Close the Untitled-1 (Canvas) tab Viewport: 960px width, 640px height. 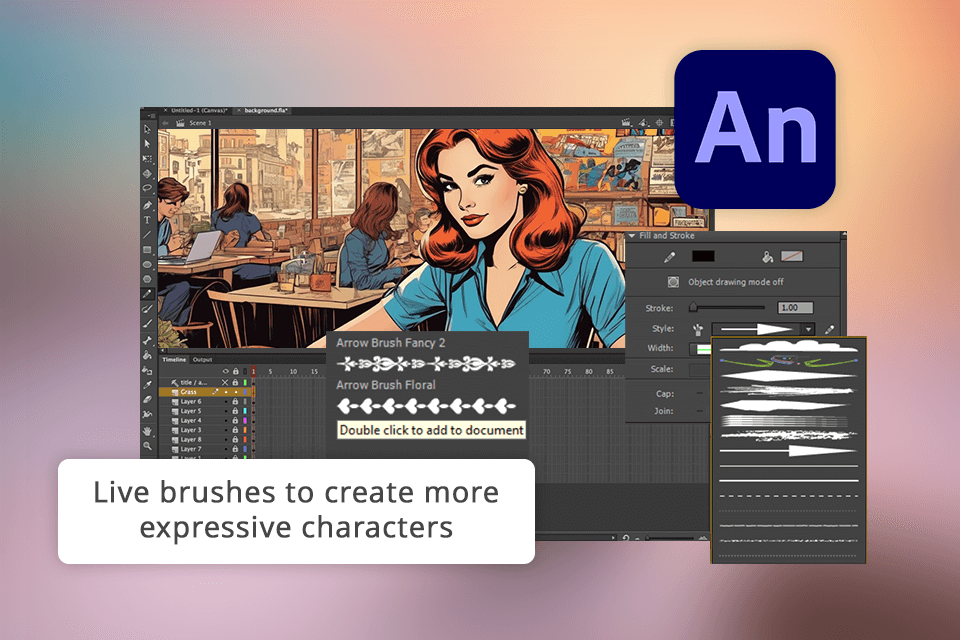(x=165, y=111)
